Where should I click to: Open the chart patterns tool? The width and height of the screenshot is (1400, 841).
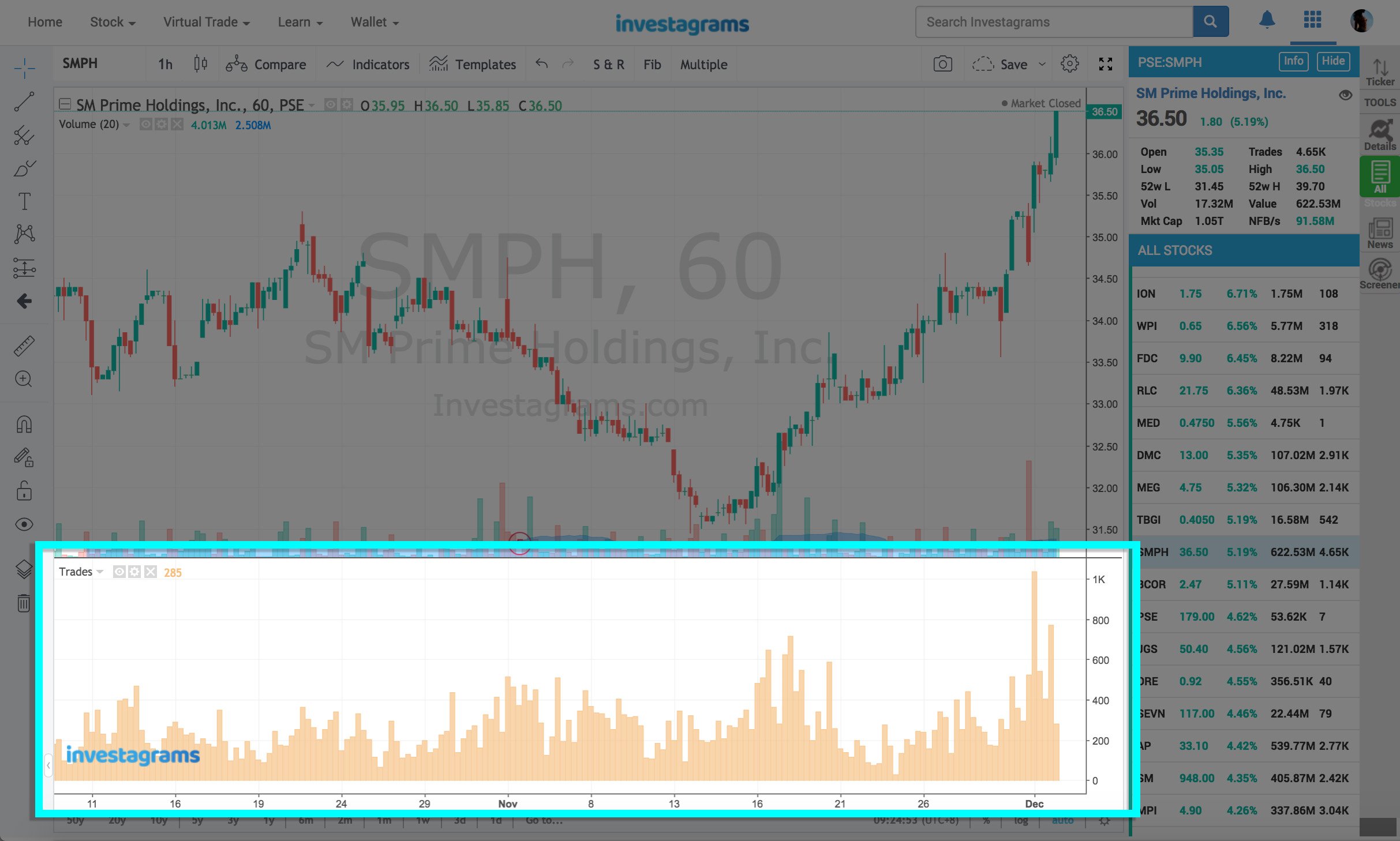(24, 234)
